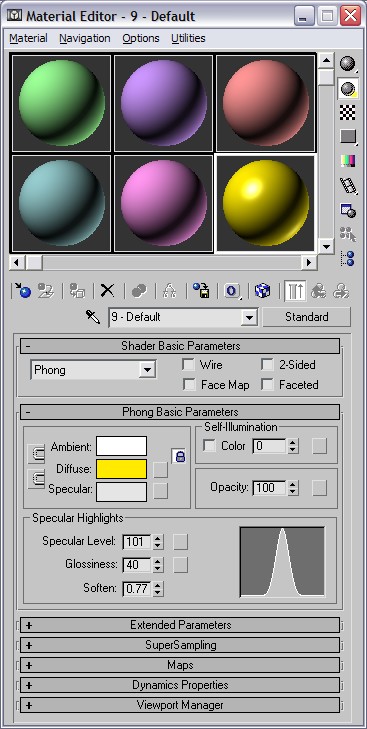367x729 pixels.
Task: Click the Standard material type button
Action: (307, 317)
